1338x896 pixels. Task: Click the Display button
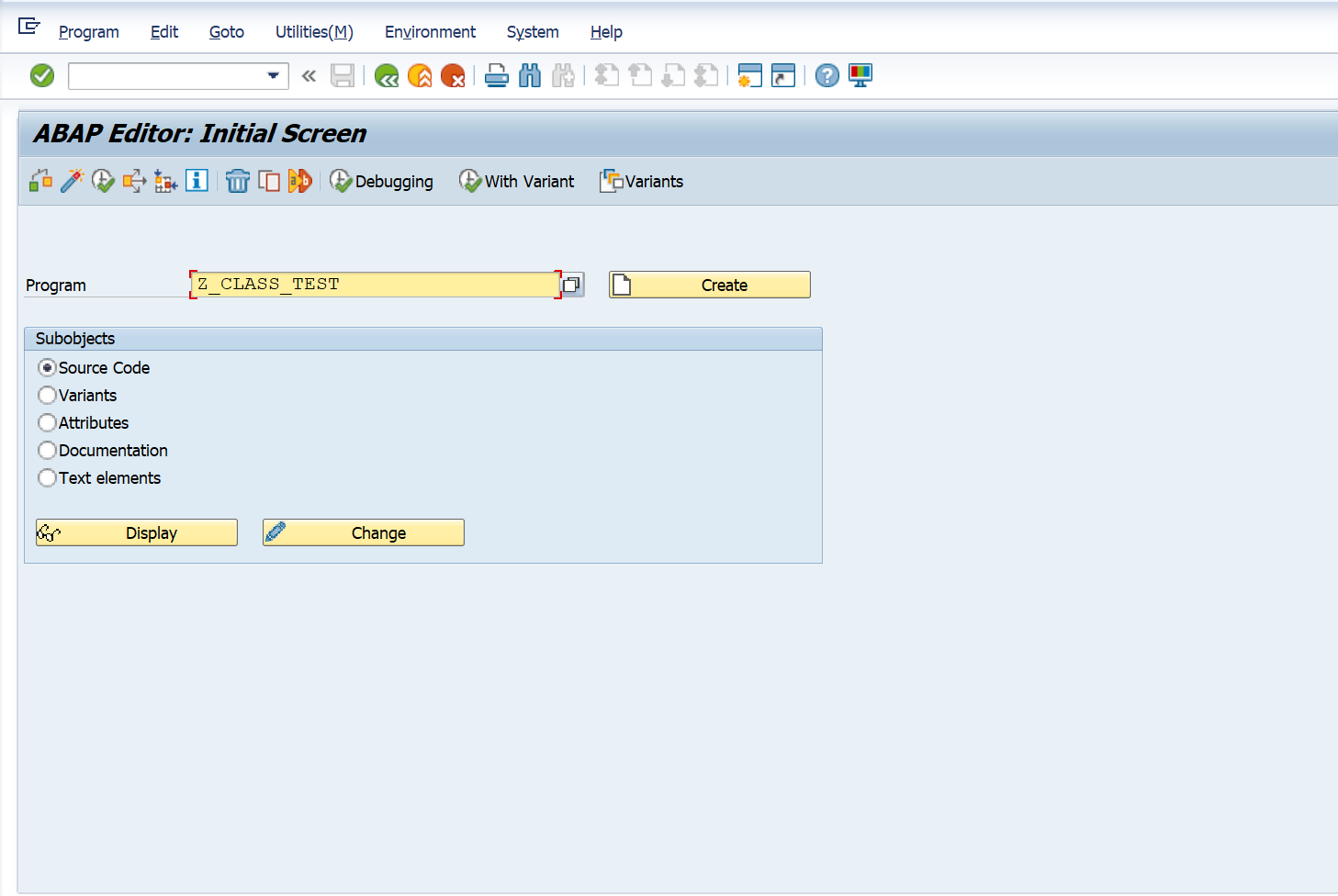tap(137, 532)
